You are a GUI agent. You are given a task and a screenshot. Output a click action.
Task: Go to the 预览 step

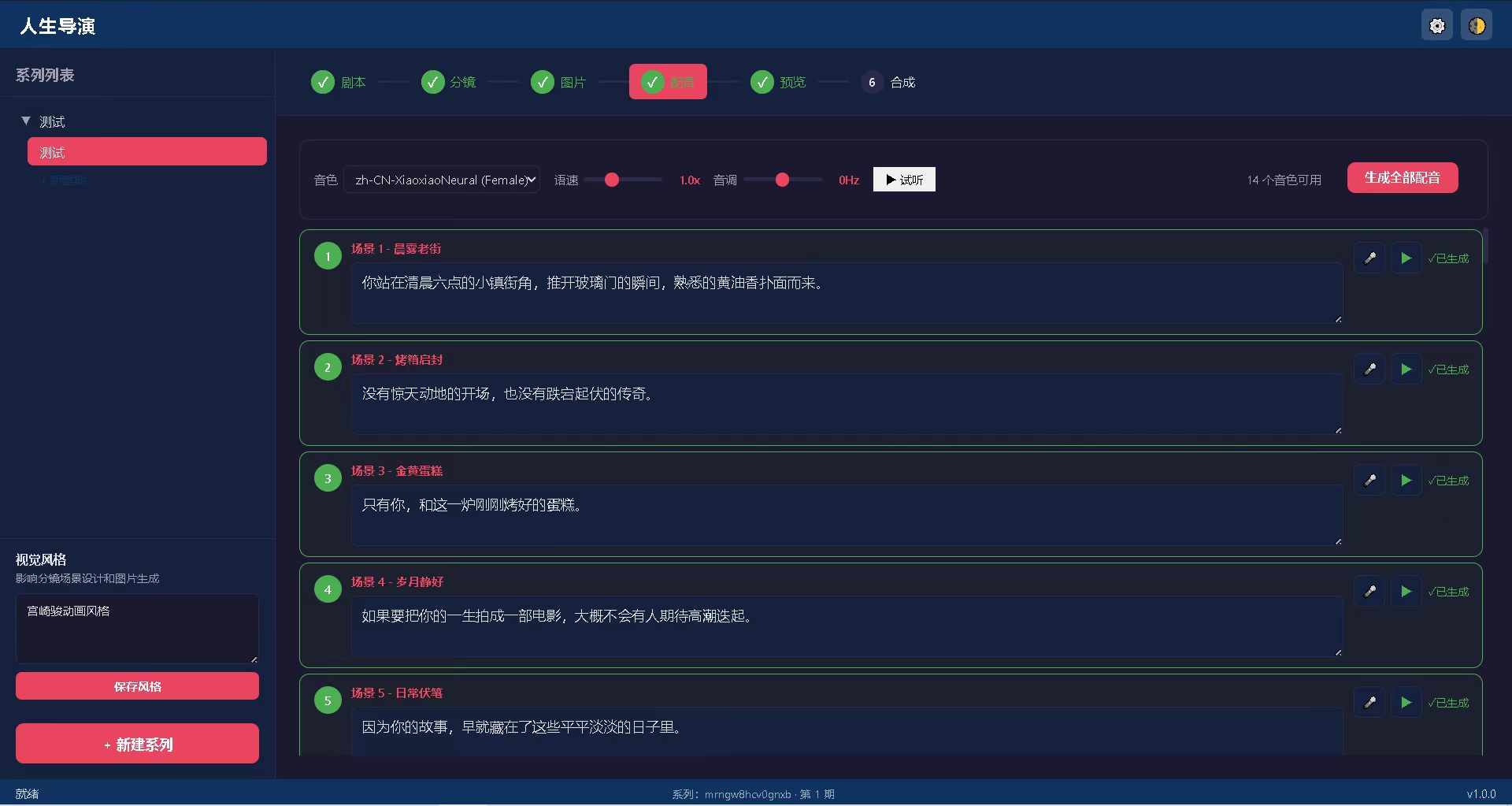tap(778, 82)
